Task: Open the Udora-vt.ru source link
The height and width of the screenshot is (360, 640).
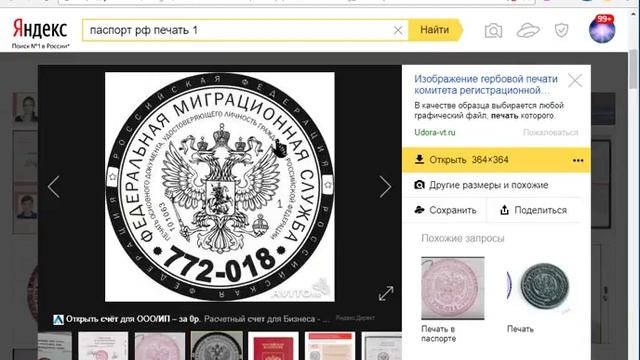Action: coord(435,132)
